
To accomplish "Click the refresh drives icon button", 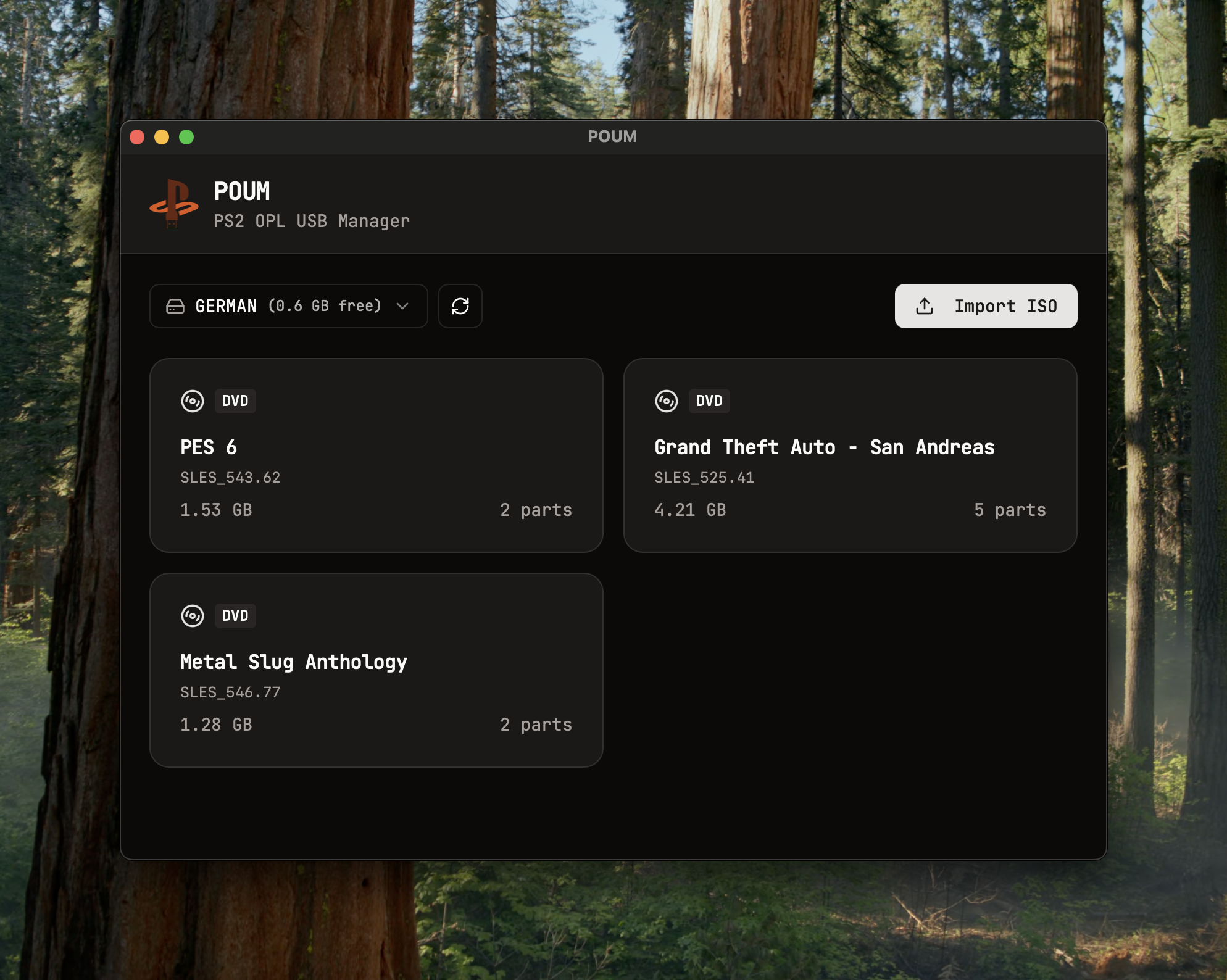I will click(x=460, y=306).
